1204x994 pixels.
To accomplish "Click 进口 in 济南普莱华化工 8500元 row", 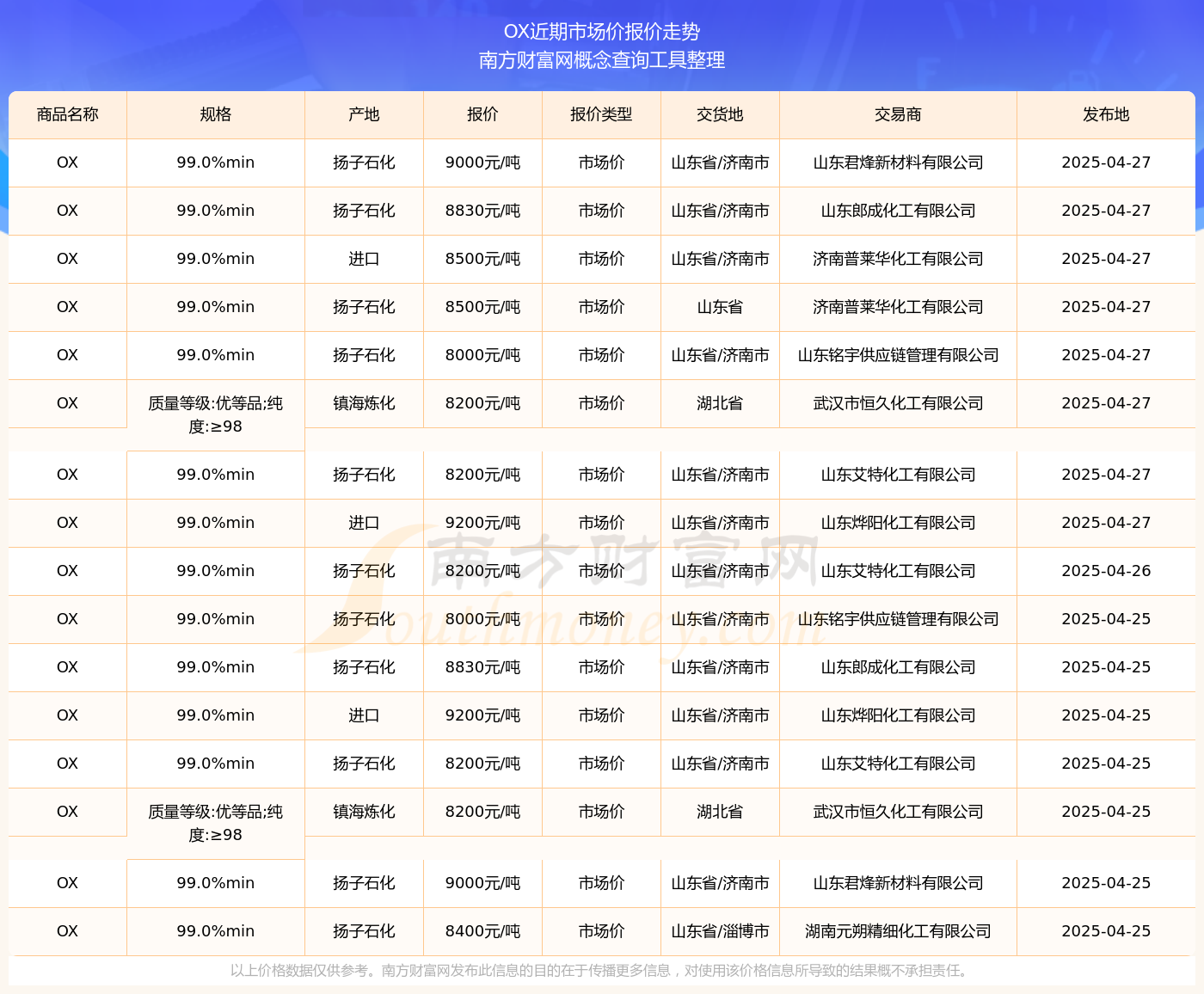I will pyautogui.click(x=364, y=259).
